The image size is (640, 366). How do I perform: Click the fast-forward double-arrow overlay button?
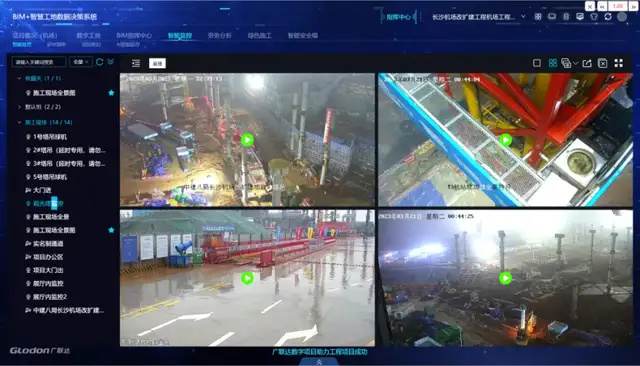point(633,6)
